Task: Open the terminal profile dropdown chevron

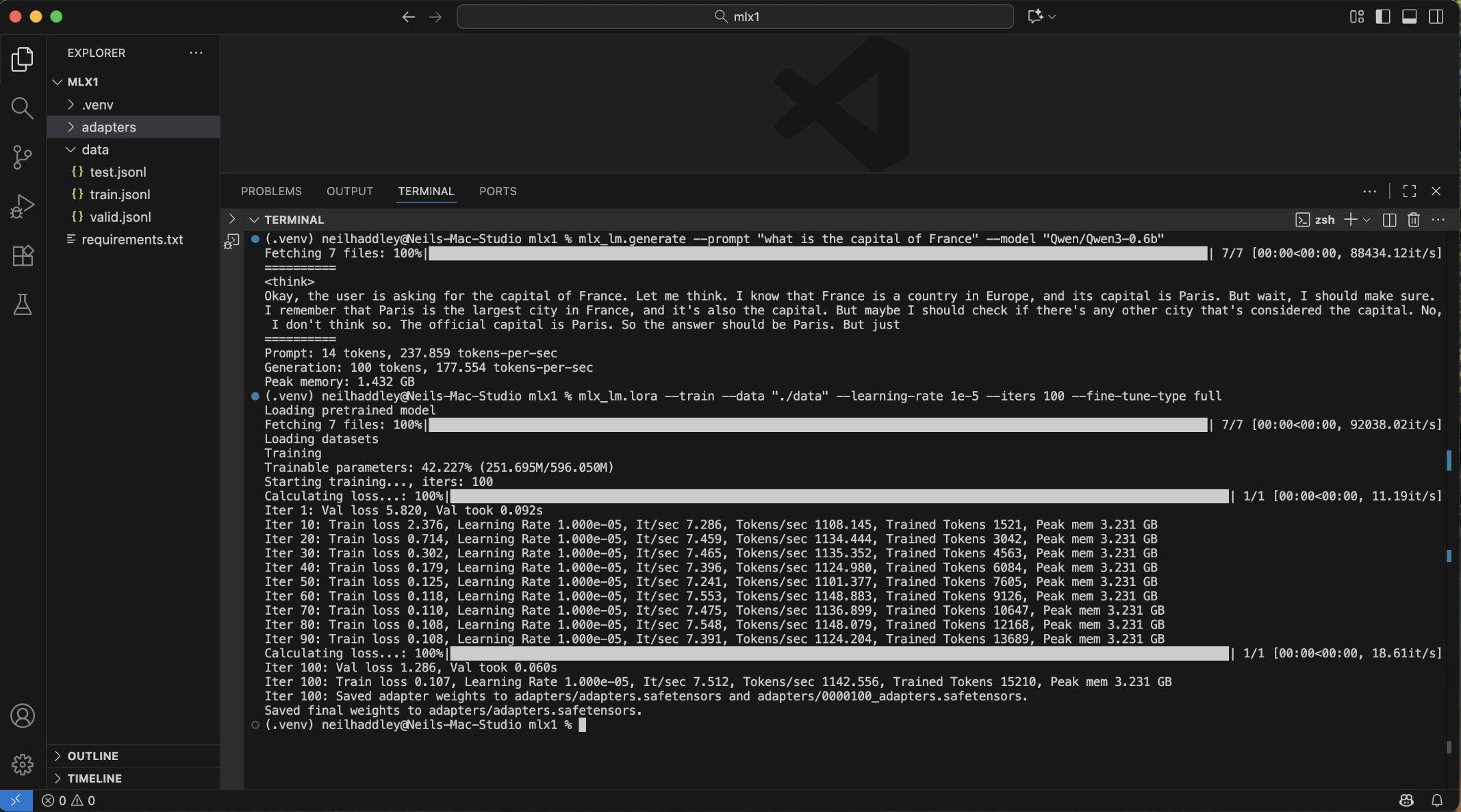Action: [x=1366, y=219]
